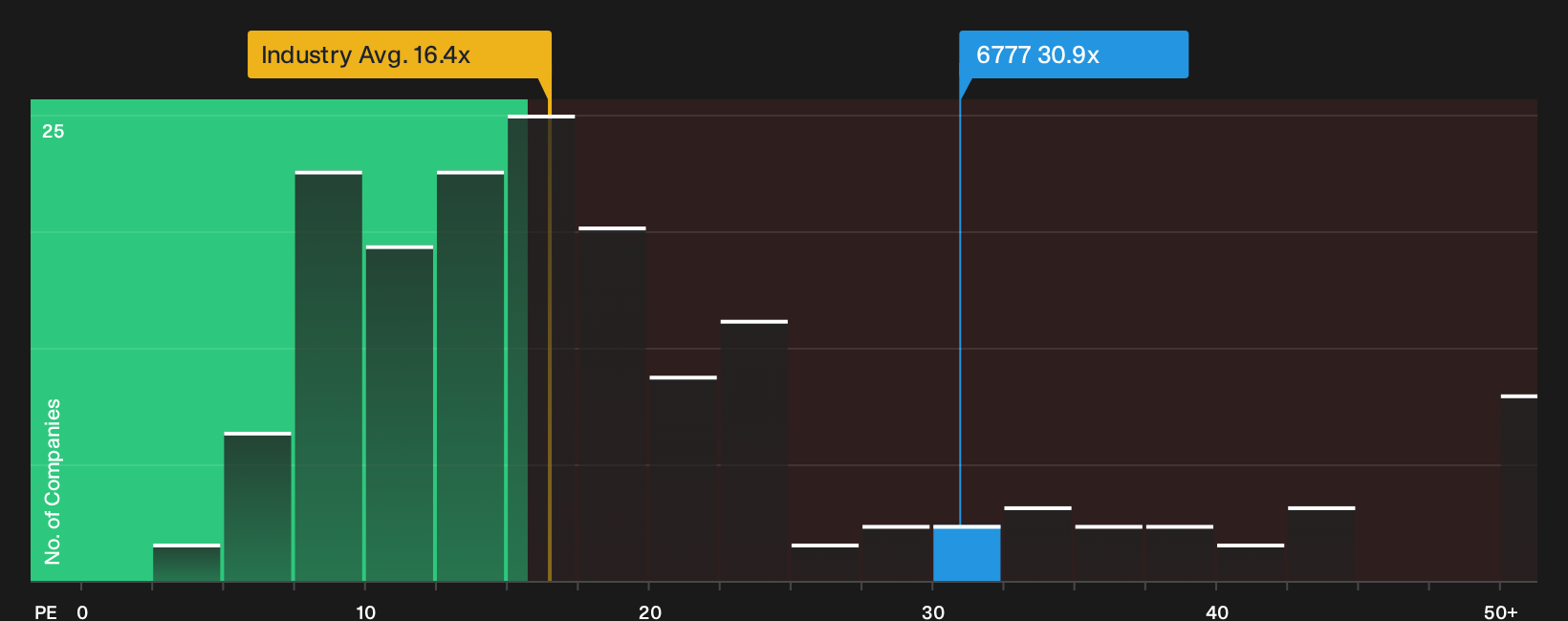Click the Industry Avg. 16.4x label

click(399, 54)
